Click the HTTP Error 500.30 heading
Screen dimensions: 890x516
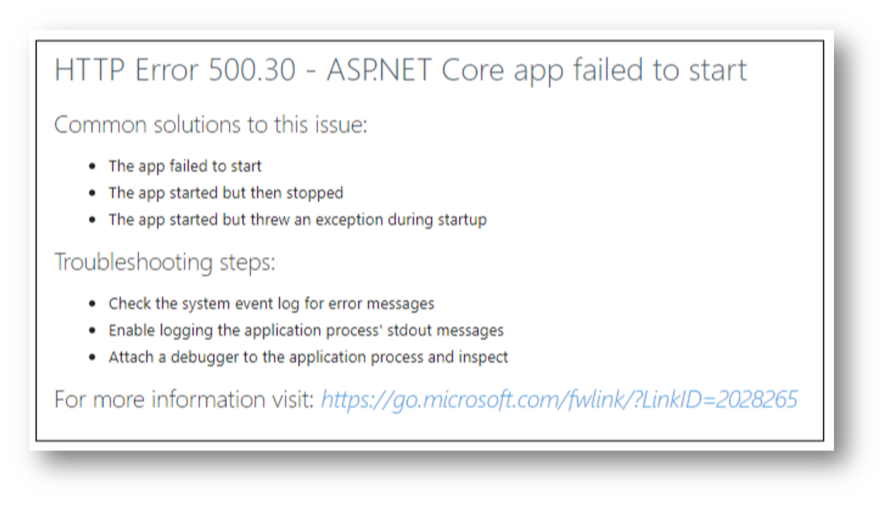coord(401,71)
